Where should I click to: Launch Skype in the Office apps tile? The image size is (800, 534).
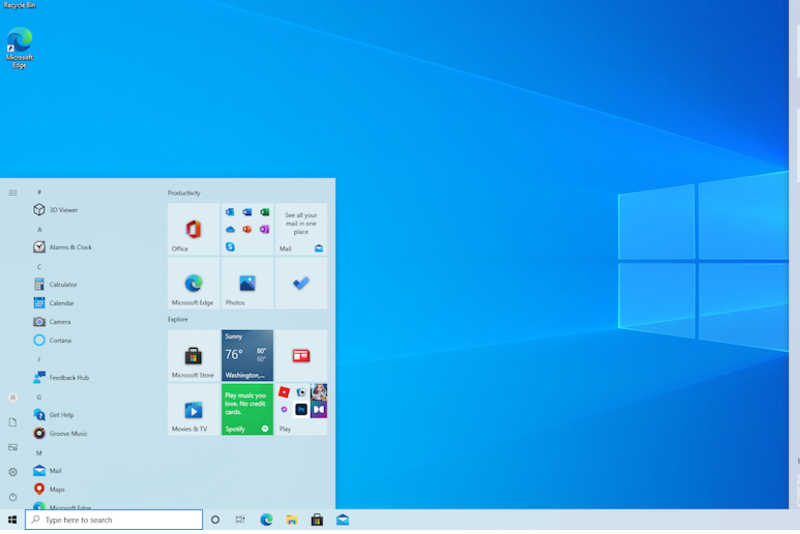(x=230, y=247)
